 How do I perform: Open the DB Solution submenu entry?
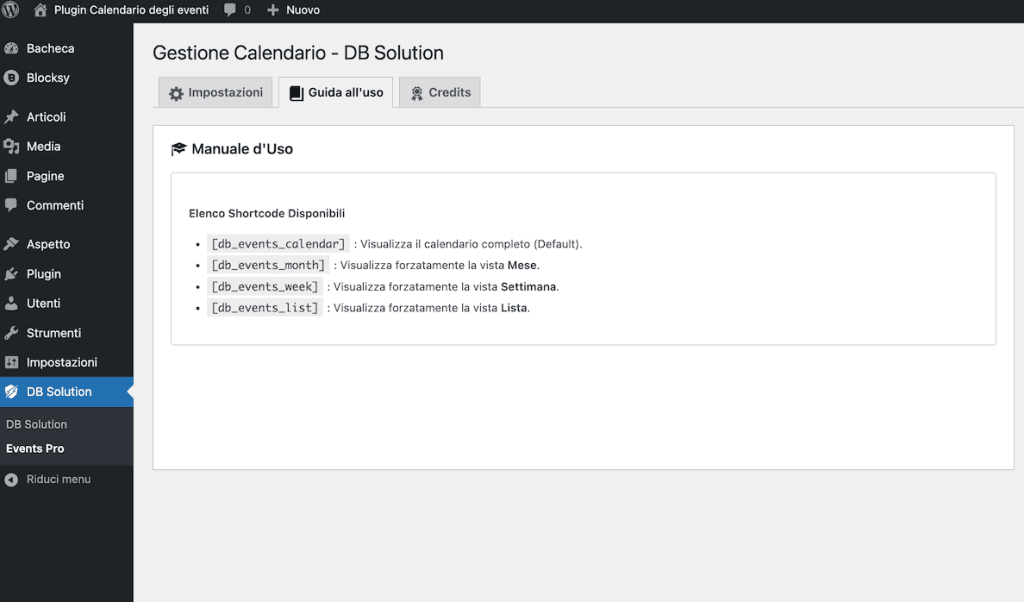37,424
